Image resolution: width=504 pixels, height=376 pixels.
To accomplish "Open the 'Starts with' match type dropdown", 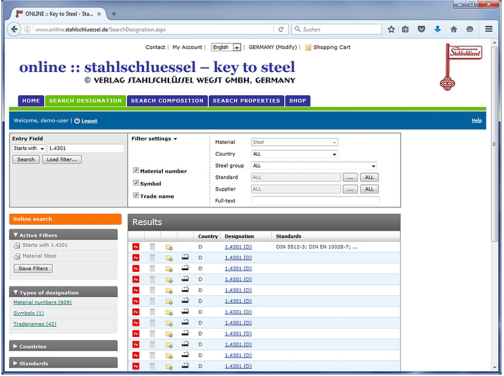I will coord(29,148).
